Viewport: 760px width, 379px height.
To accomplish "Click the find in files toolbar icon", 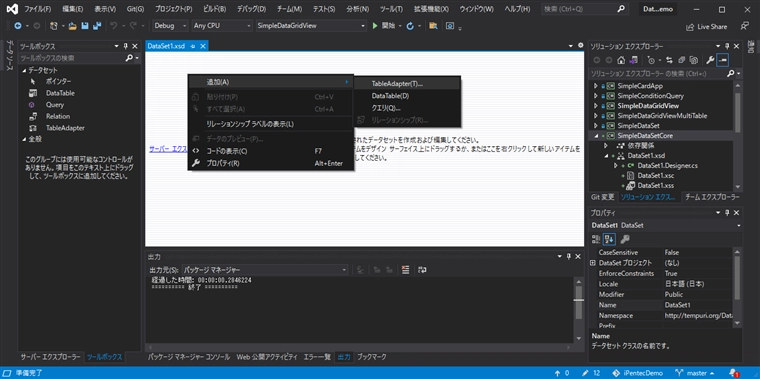I will [433, 26].
